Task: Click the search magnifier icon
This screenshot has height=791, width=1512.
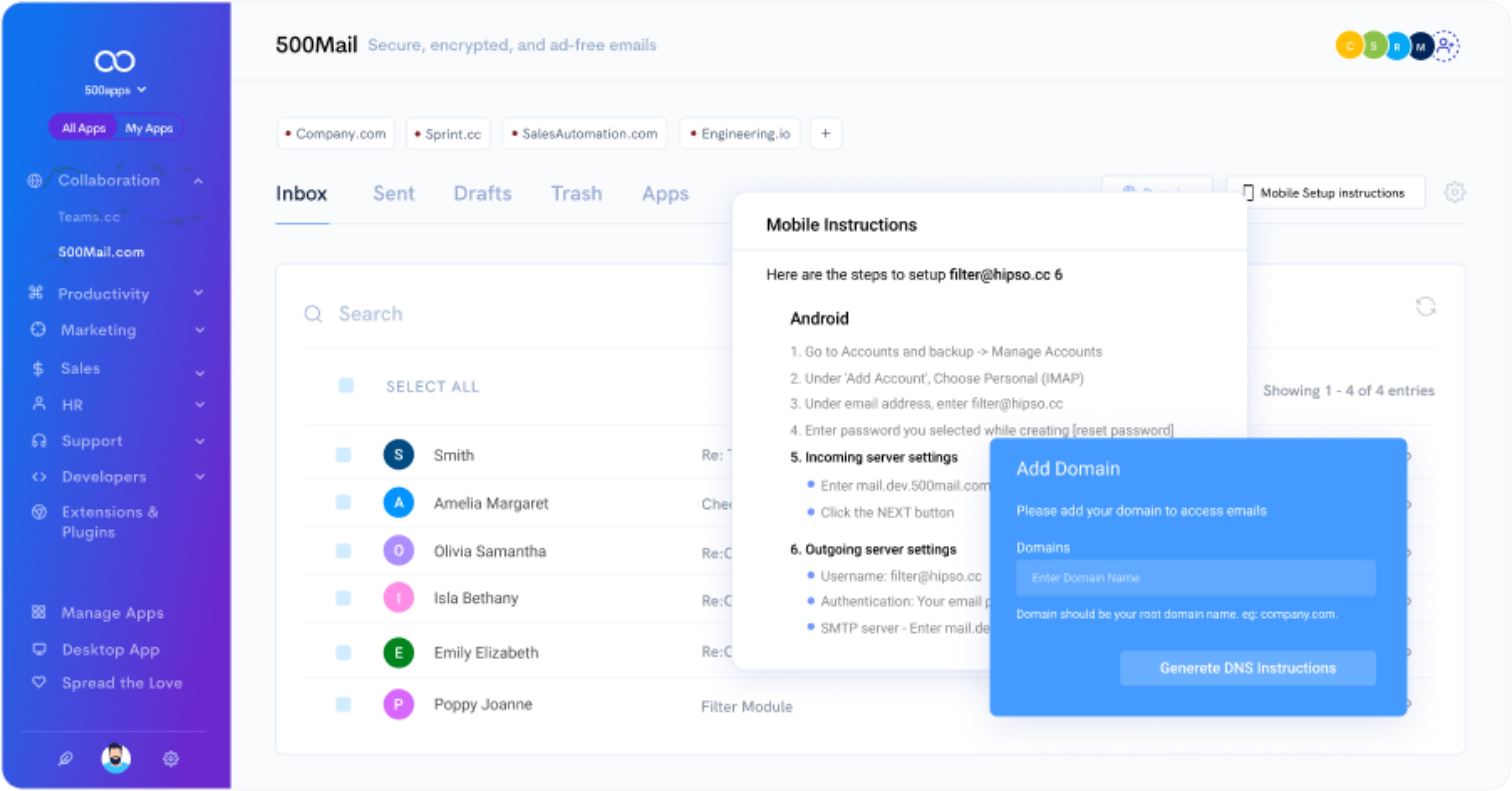Action: pos(313,314)
